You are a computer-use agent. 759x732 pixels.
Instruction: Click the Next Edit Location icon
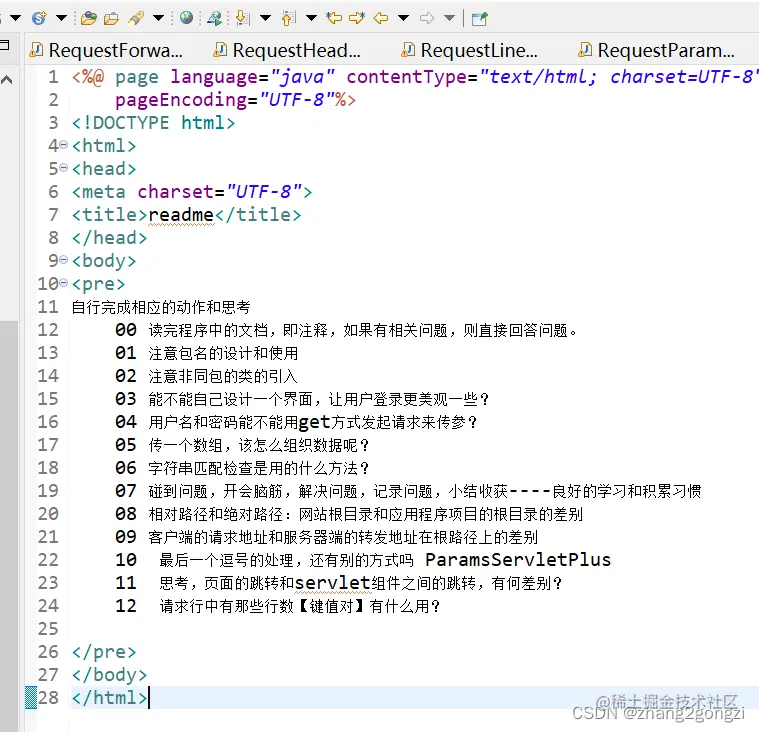[357, 18]
